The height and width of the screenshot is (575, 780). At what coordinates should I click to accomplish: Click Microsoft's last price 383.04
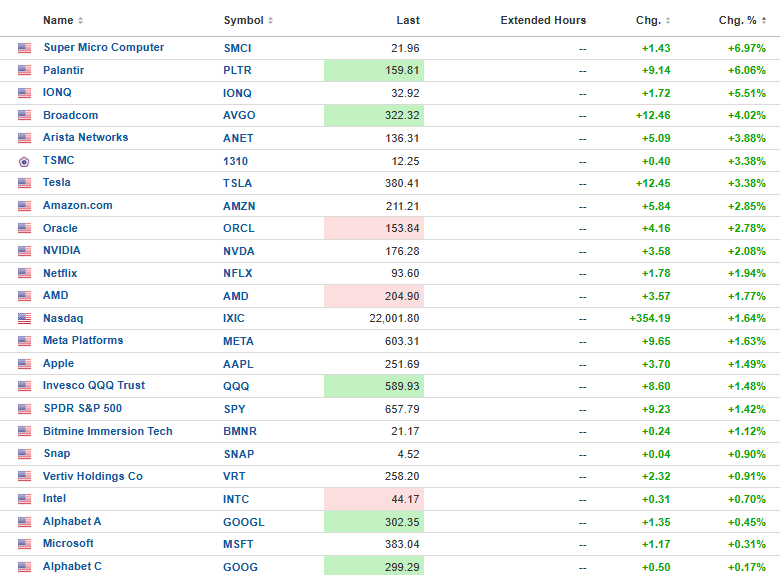click(x=402, y=544)
